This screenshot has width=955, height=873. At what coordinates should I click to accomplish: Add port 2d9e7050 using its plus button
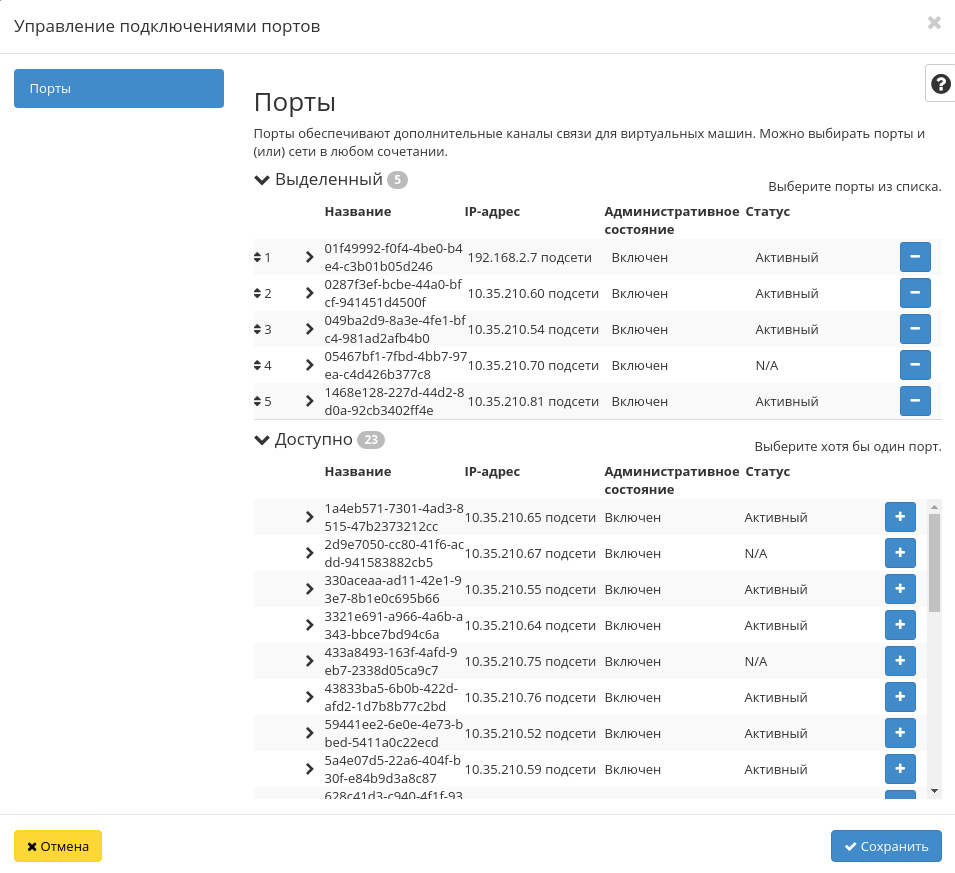tap(899, 553)
